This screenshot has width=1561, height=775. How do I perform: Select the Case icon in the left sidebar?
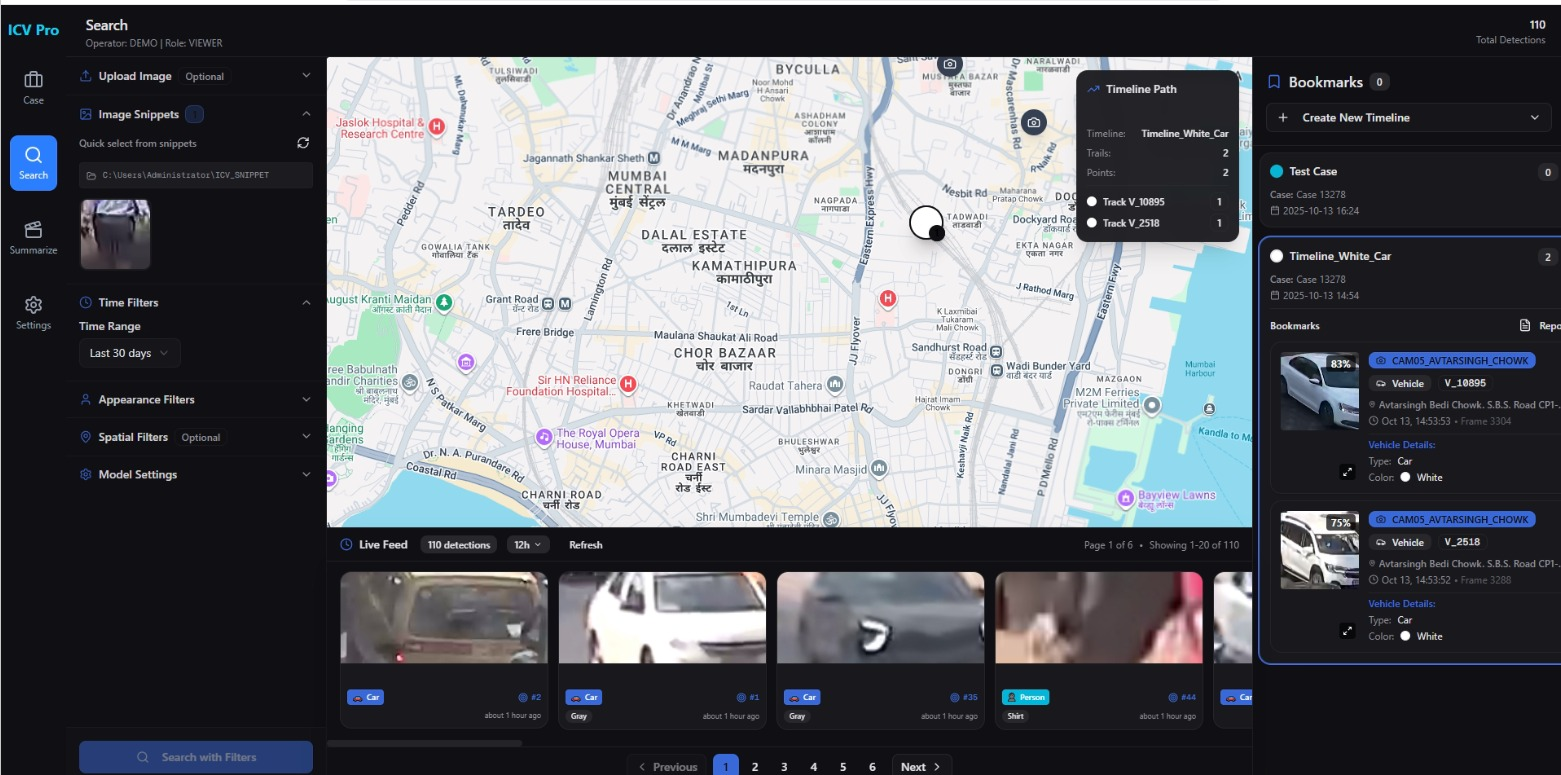tap(32, 87)
